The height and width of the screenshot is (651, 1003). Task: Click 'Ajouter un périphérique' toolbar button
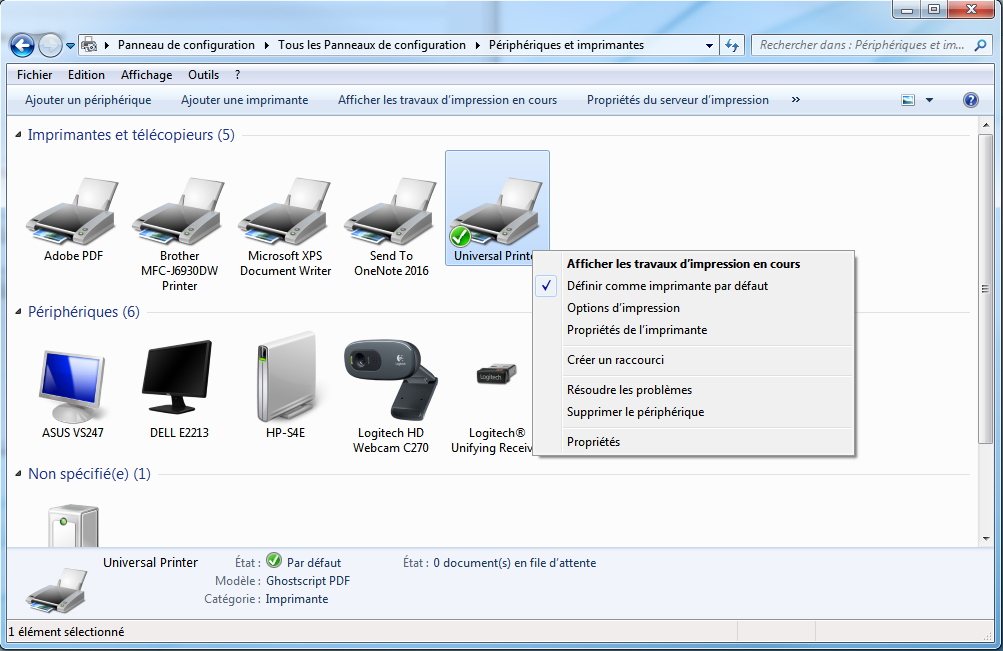pos(88,100)
